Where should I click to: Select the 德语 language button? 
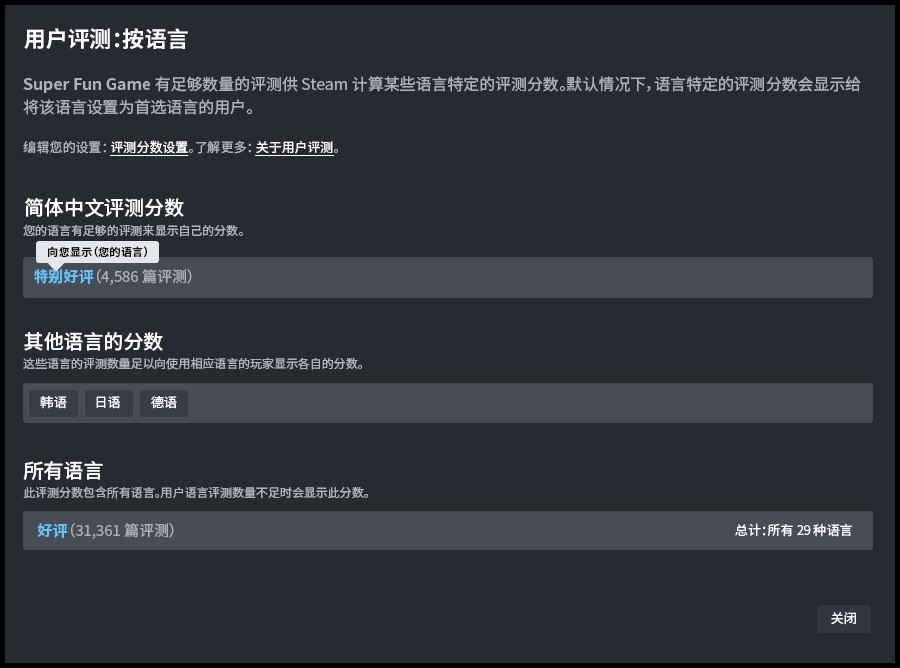tap(164, 403)
